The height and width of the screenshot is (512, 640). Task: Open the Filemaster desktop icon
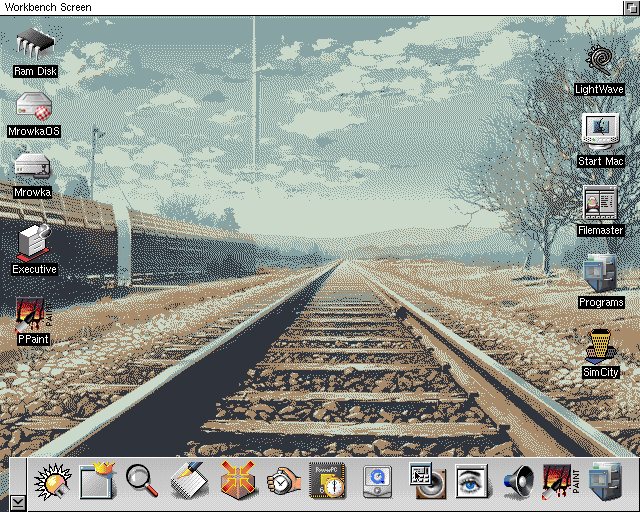pos(600,203)
